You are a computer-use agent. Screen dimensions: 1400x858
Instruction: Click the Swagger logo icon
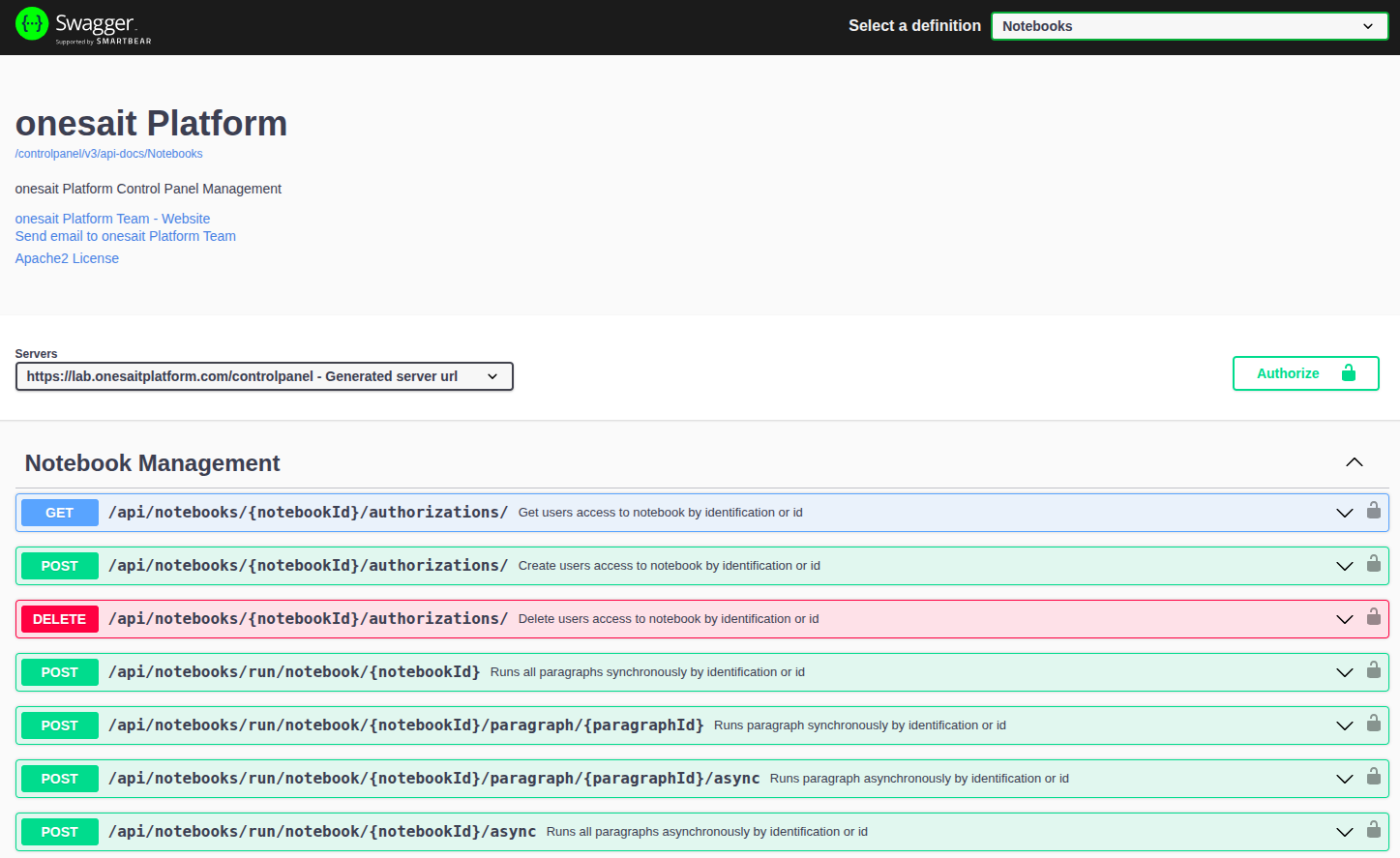pyautogui.click(x=32, y=24)
